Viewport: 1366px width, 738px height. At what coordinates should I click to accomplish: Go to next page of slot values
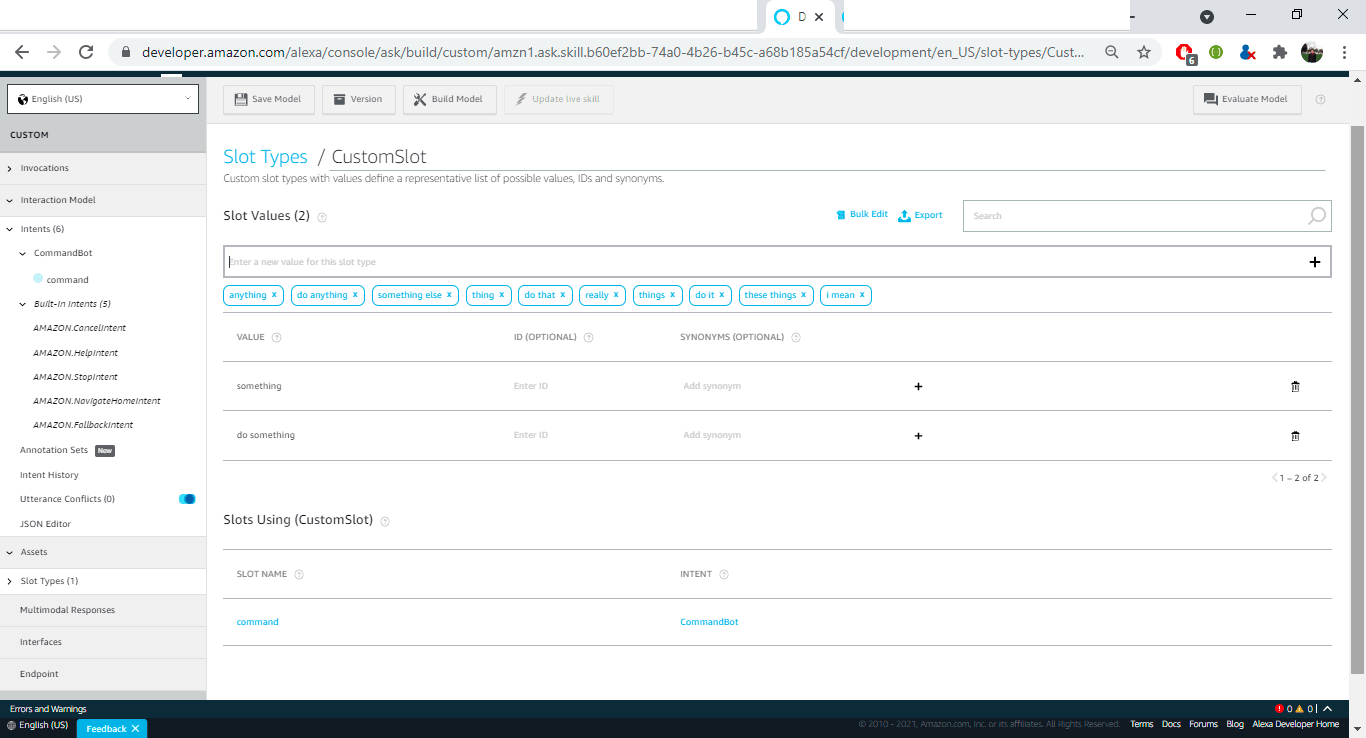click(x=1324, y=478)
